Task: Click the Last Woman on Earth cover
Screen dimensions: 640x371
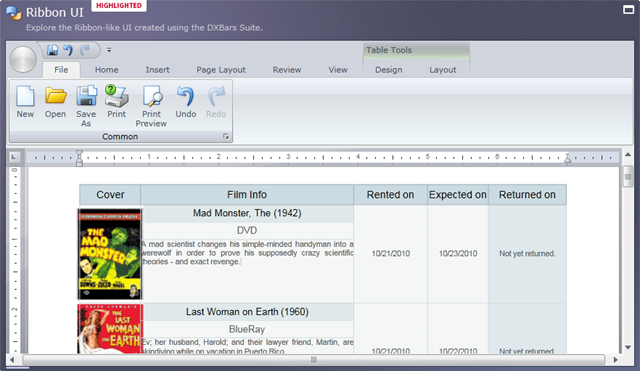Action: [110, 329]
